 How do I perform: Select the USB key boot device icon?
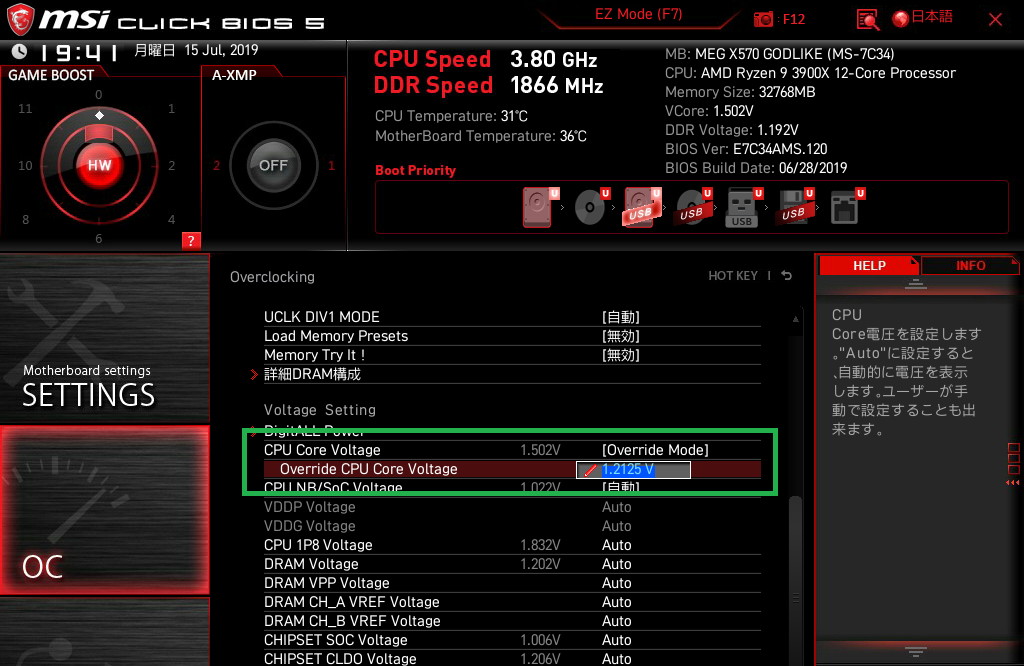743,208
